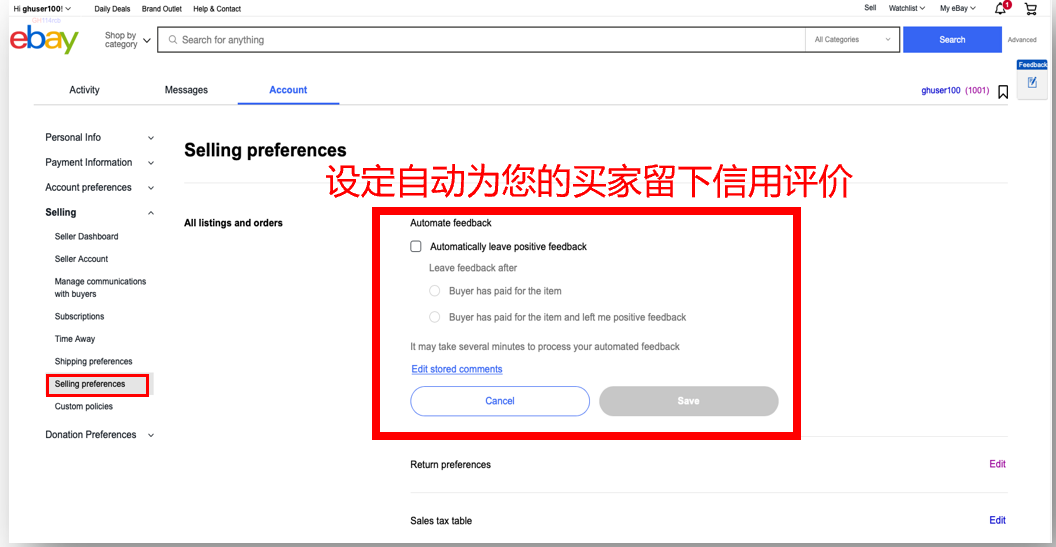Image resolution: width=1056 pixels, height=547 pixels.
Task: Open Seller Dashboard in sidebar
Action: pos(86,236)
